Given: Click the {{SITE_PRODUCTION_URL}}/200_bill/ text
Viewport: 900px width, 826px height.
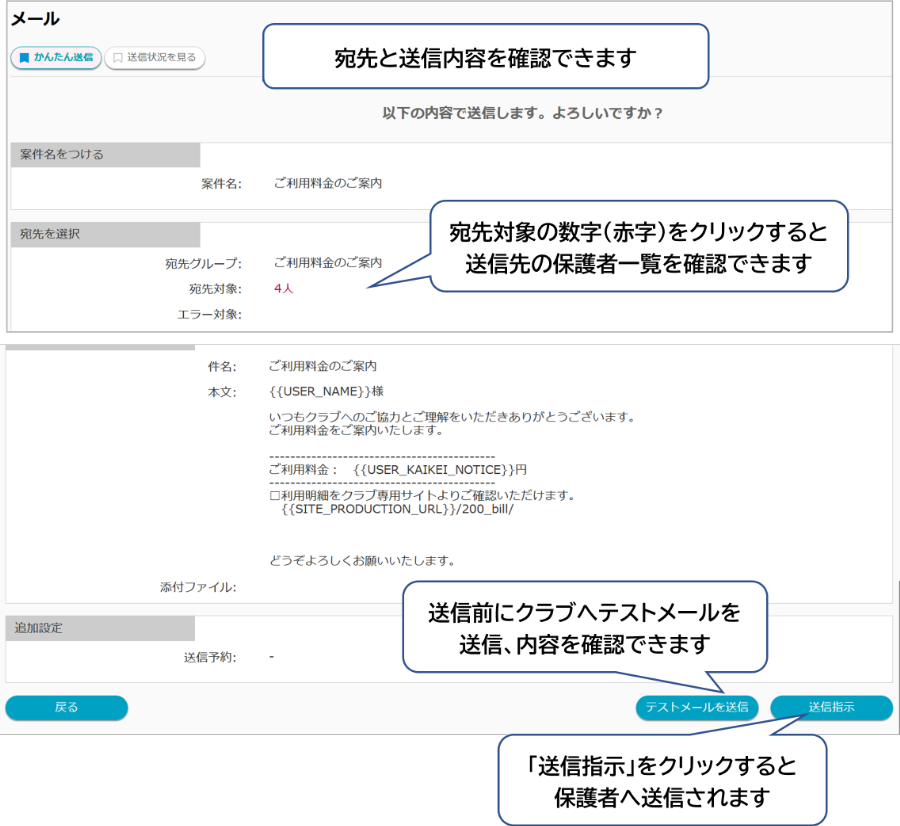Looking at the screenshot, I should (x=397, y=508).
